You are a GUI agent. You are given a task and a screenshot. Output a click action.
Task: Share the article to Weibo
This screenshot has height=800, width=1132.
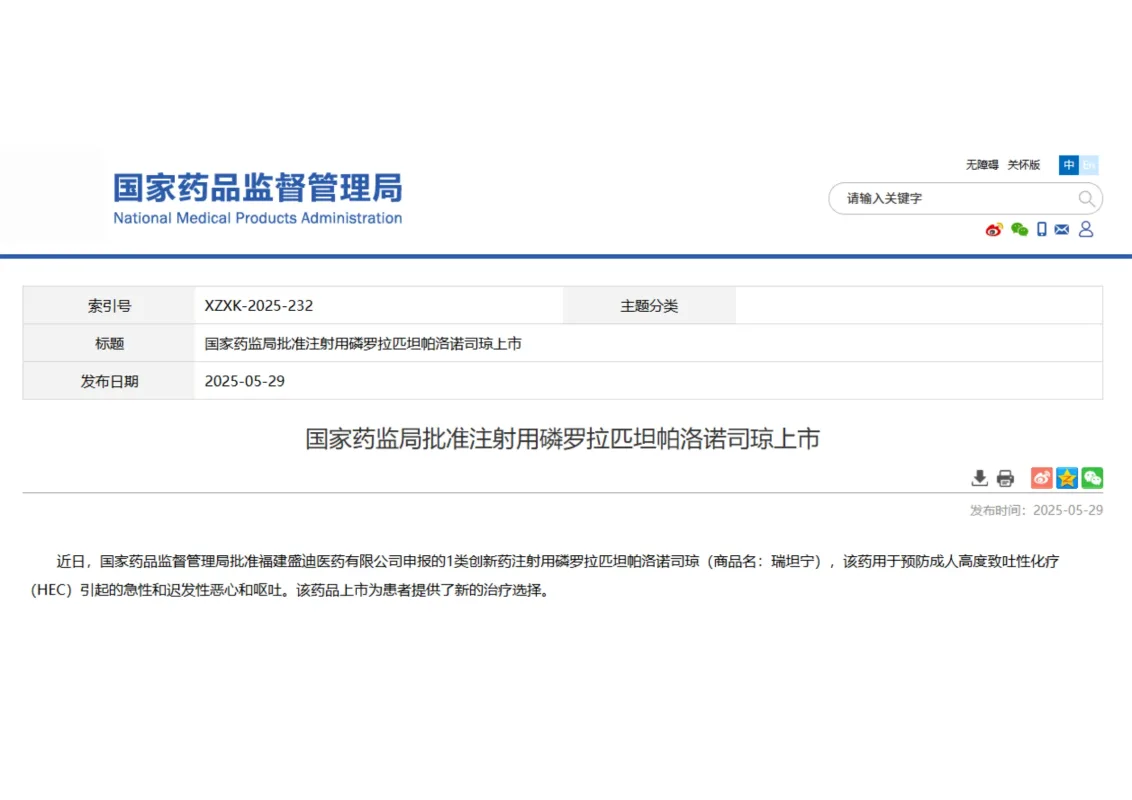(x=1041, y=478)
